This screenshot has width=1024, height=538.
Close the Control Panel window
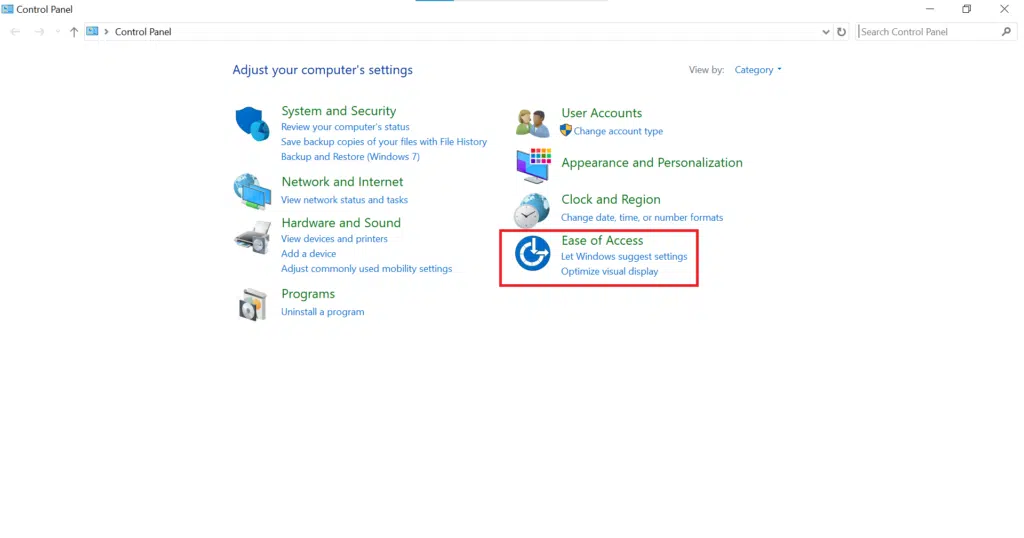click(x=1004, y=9)
